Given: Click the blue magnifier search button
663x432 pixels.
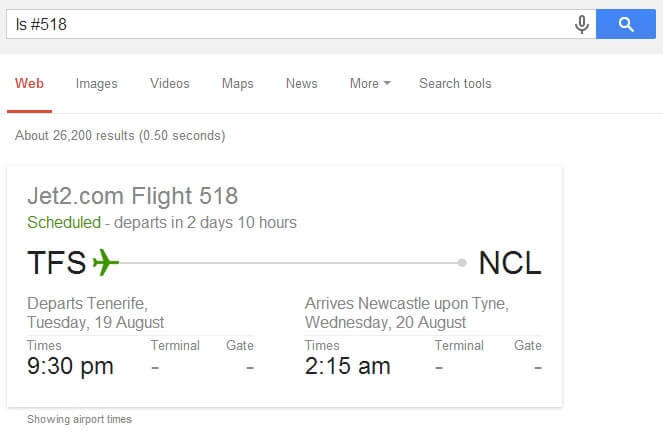Looking at the screenshot, I should (626, 24).
